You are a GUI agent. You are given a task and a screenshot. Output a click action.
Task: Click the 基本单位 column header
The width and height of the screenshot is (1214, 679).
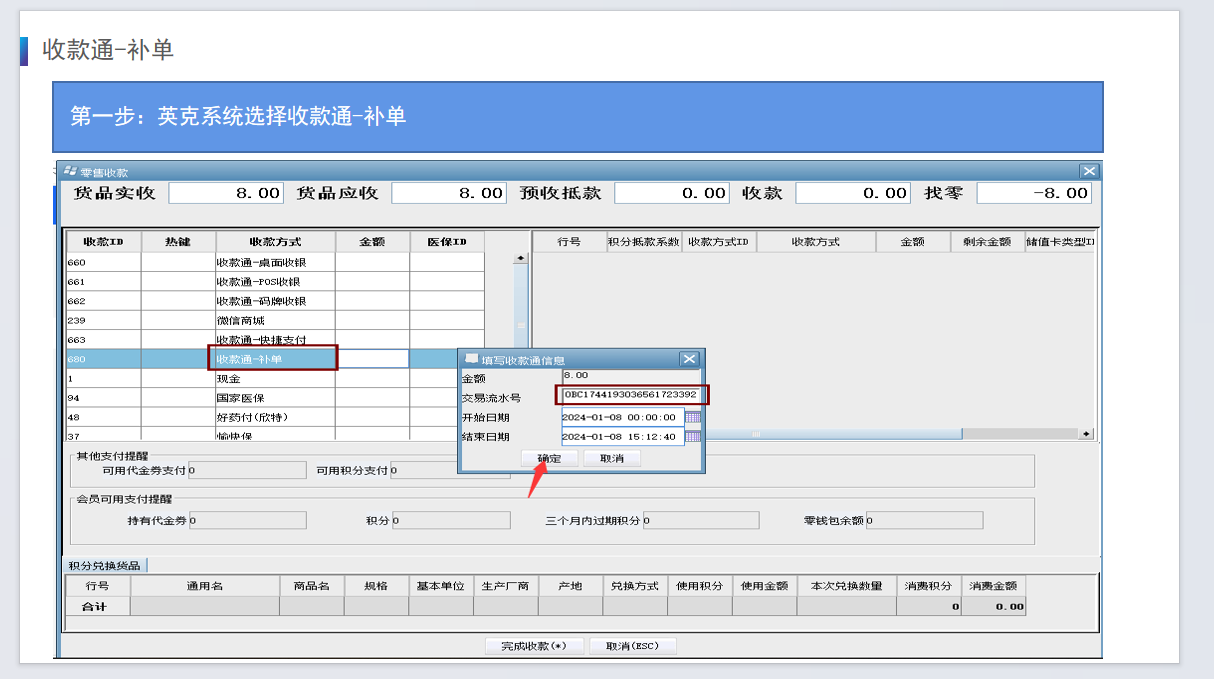point(441,586)
